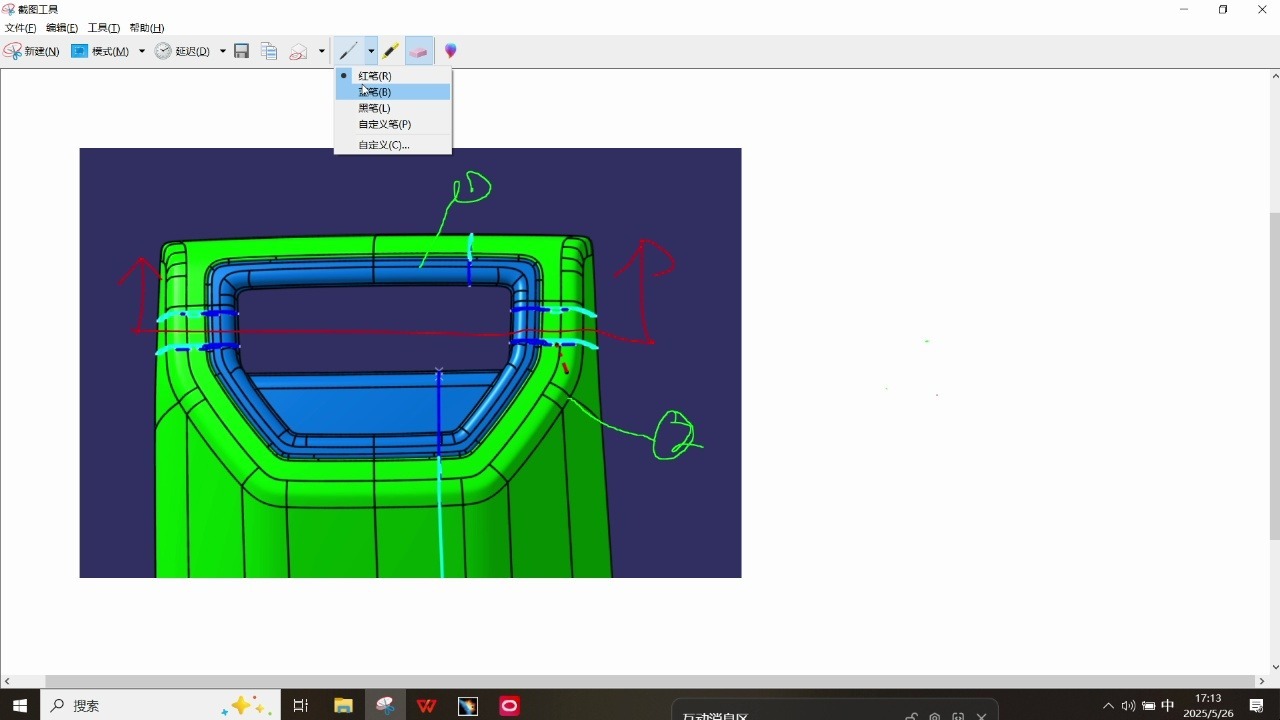Image resolution: width=1280 pixels, height=720 pixels.
Task: Select the yellow Highlighter tool
Action: [x=391, y=51]
